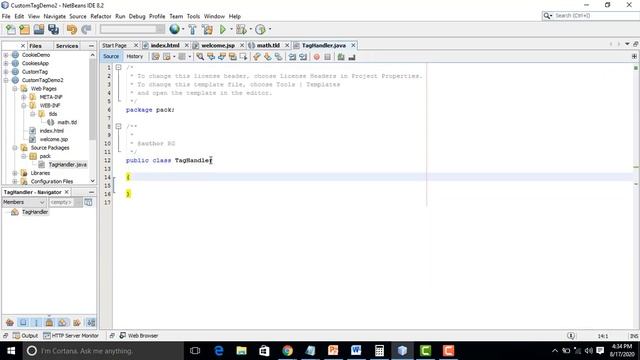Click the Debug Project toolbar icon

(241, 29)
